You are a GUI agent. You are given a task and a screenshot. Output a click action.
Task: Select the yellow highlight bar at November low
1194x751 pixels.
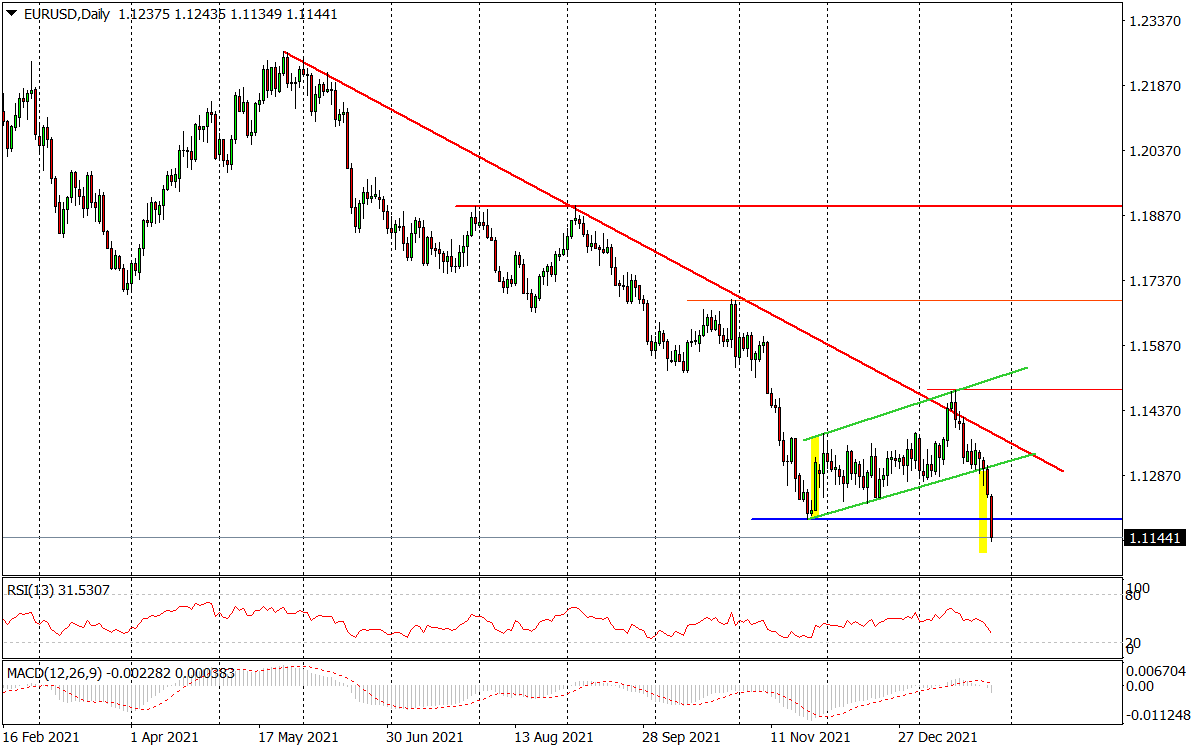pos(815,478)
